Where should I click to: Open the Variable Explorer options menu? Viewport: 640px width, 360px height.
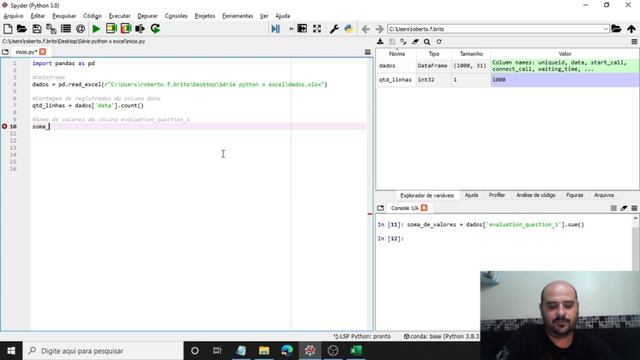tap(634, 42)
